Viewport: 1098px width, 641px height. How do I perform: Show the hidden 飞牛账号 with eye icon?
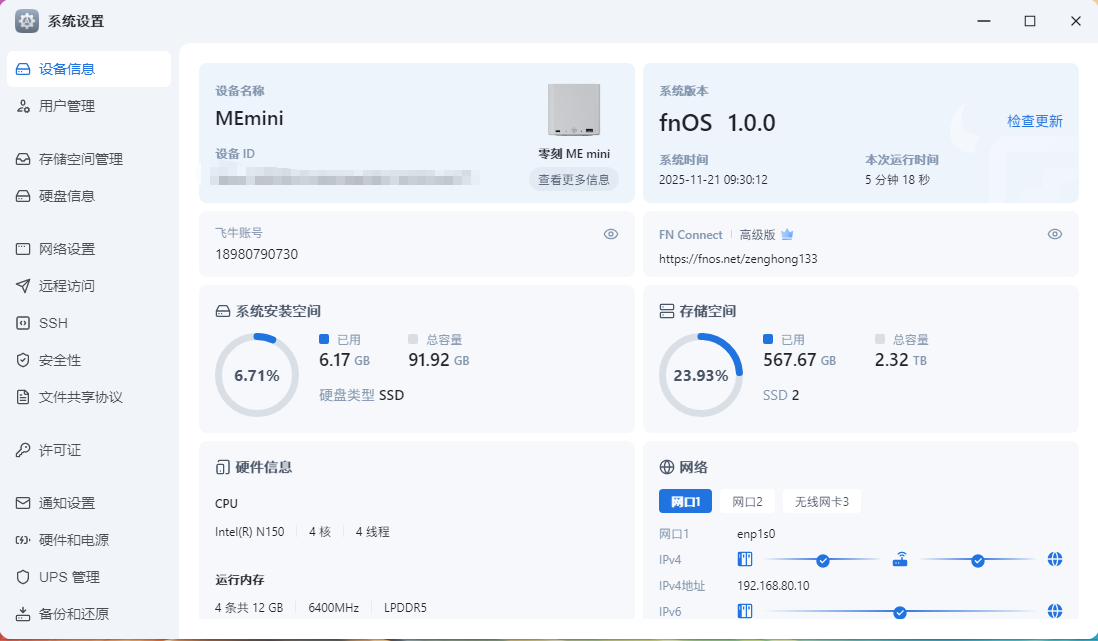point(611,234)
